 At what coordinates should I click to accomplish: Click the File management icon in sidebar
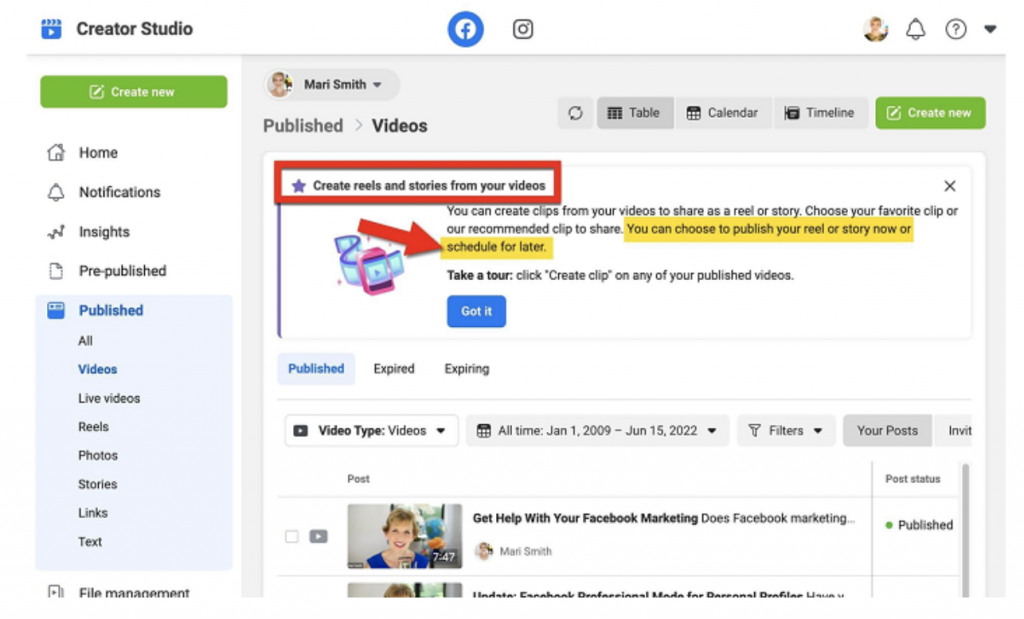56,592
